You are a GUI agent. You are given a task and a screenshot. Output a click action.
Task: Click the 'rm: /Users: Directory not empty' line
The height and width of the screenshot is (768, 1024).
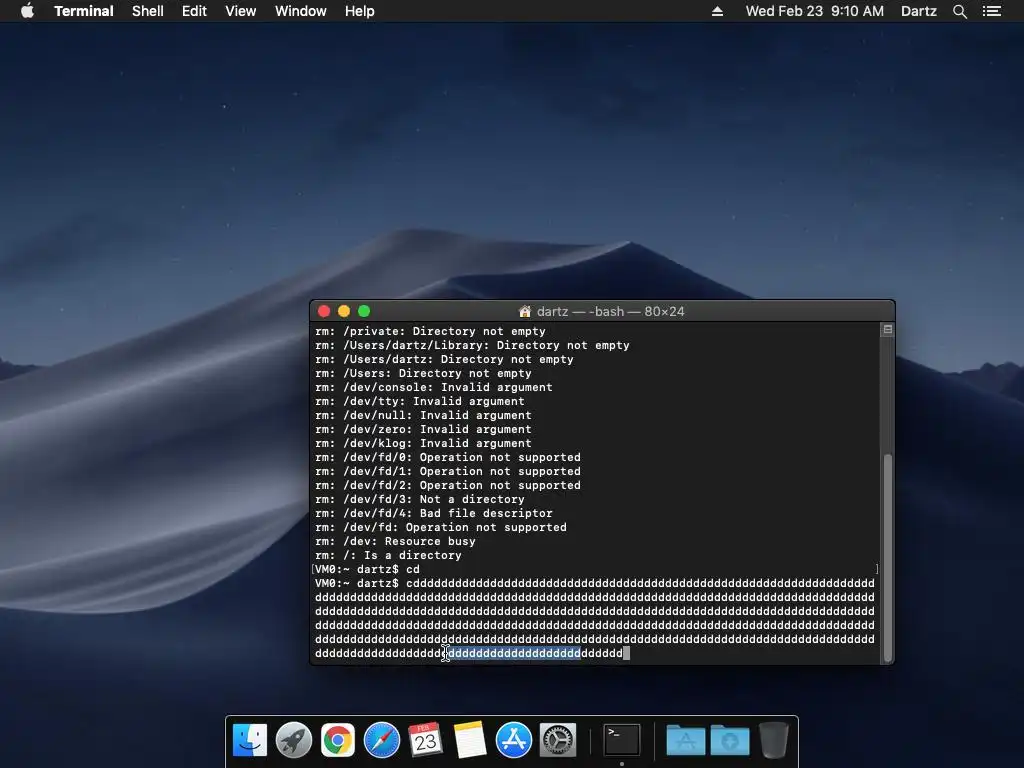click(x=423, y=373)
